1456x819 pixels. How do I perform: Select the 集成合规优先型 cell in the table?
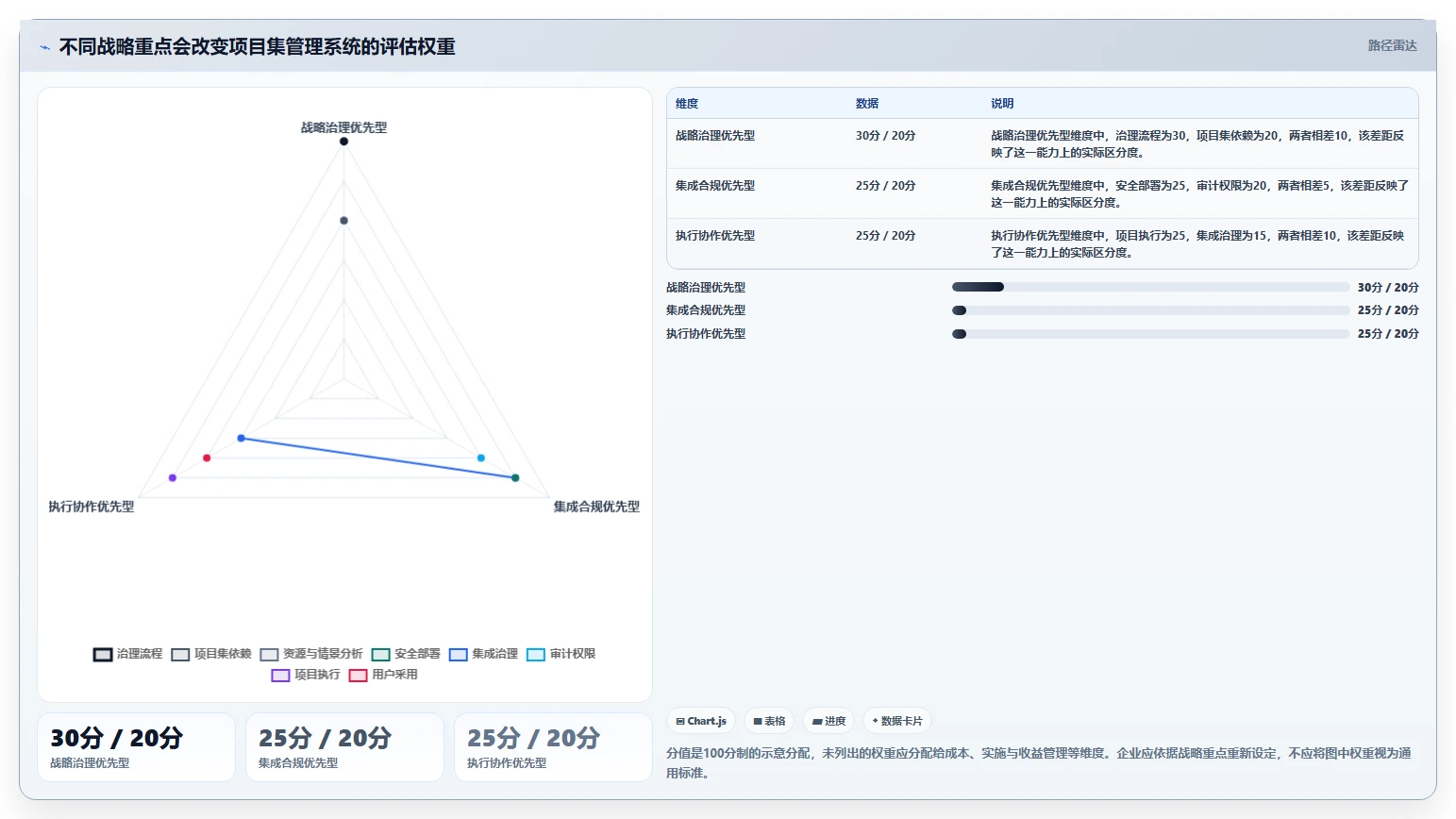point(715,186)
